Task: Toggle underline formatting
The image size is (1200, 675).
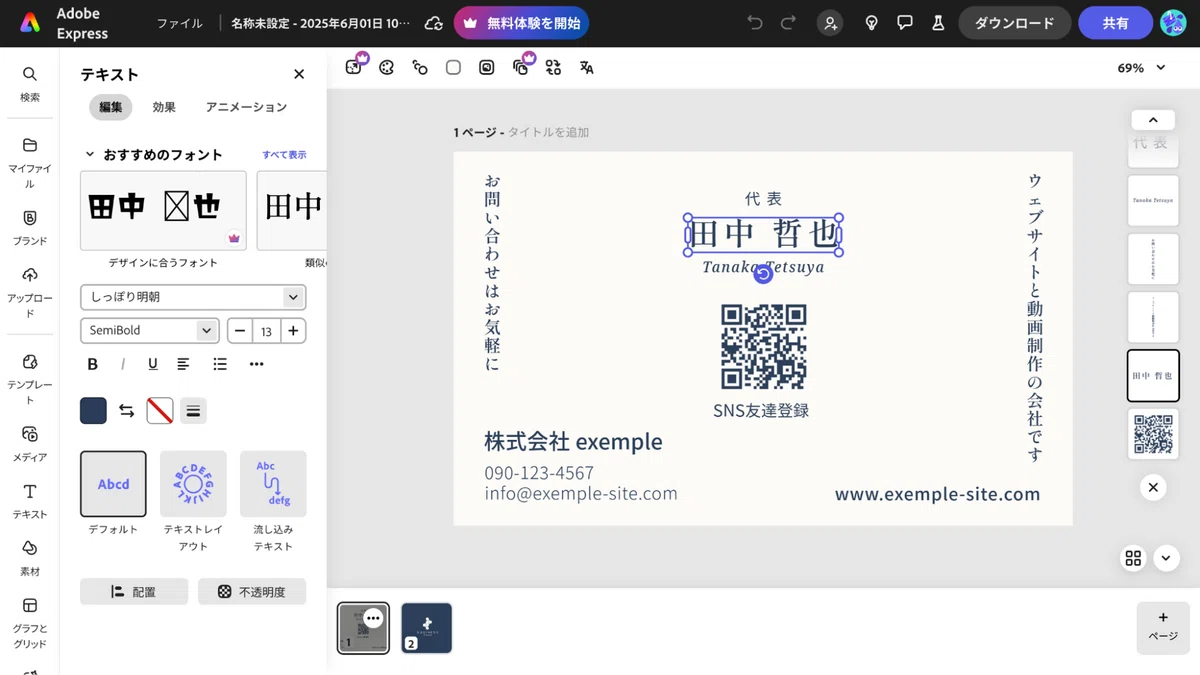Action: pos(153,364)
